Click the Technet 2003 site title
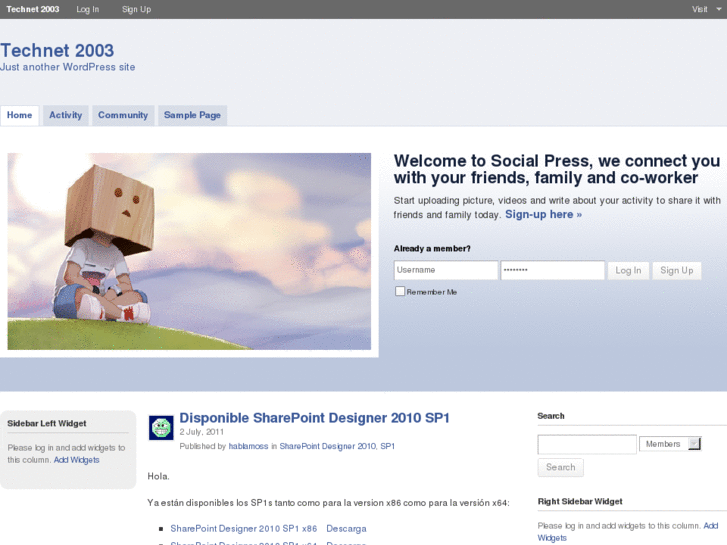727x545 pixels. (57, 51)
